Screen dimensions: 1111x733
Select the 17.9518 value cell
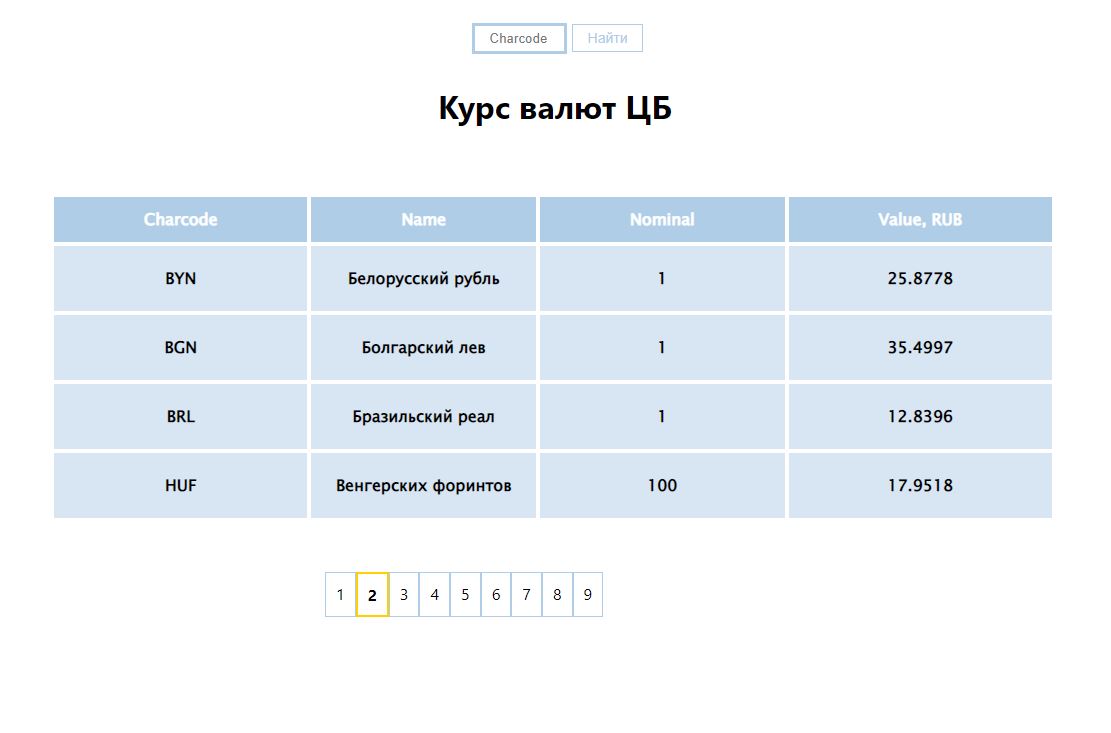(920, 486)
